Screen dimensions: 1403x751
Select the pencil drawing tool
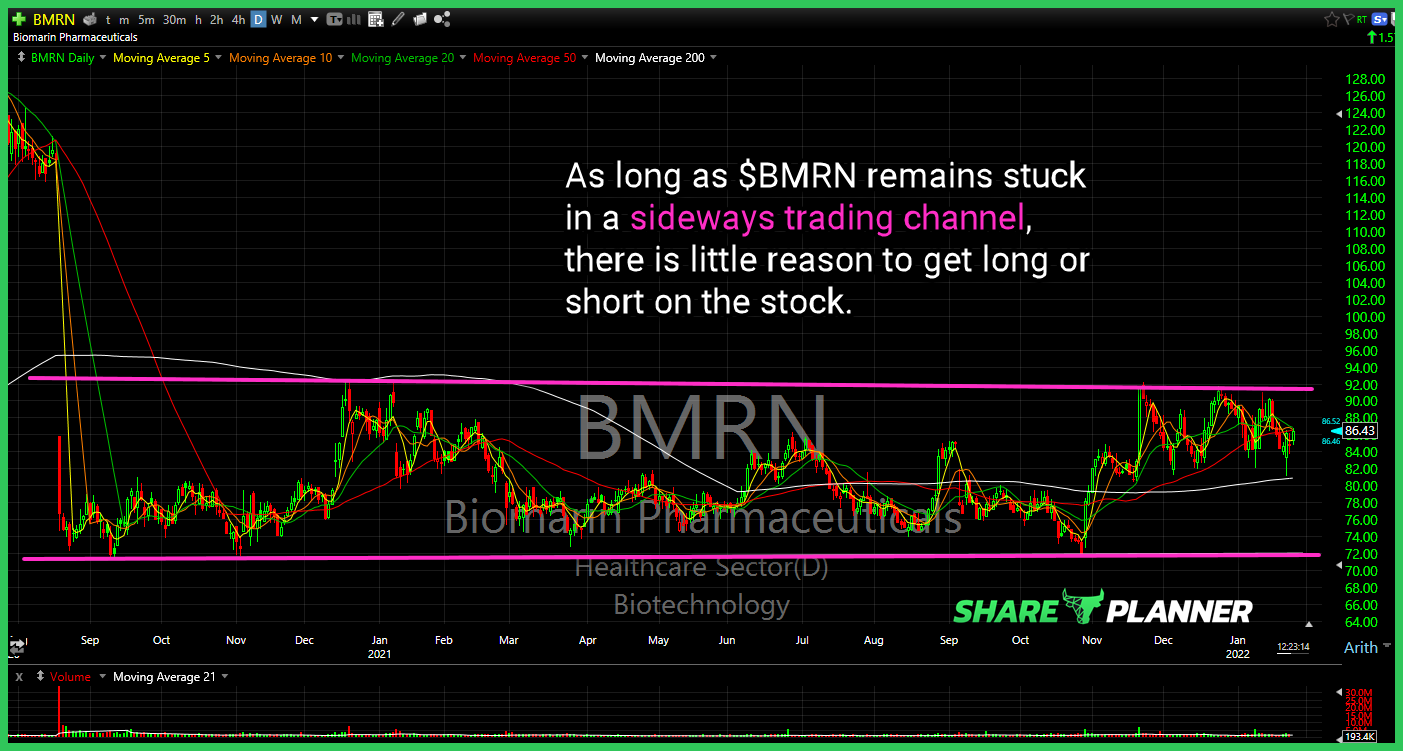[397, 20]
